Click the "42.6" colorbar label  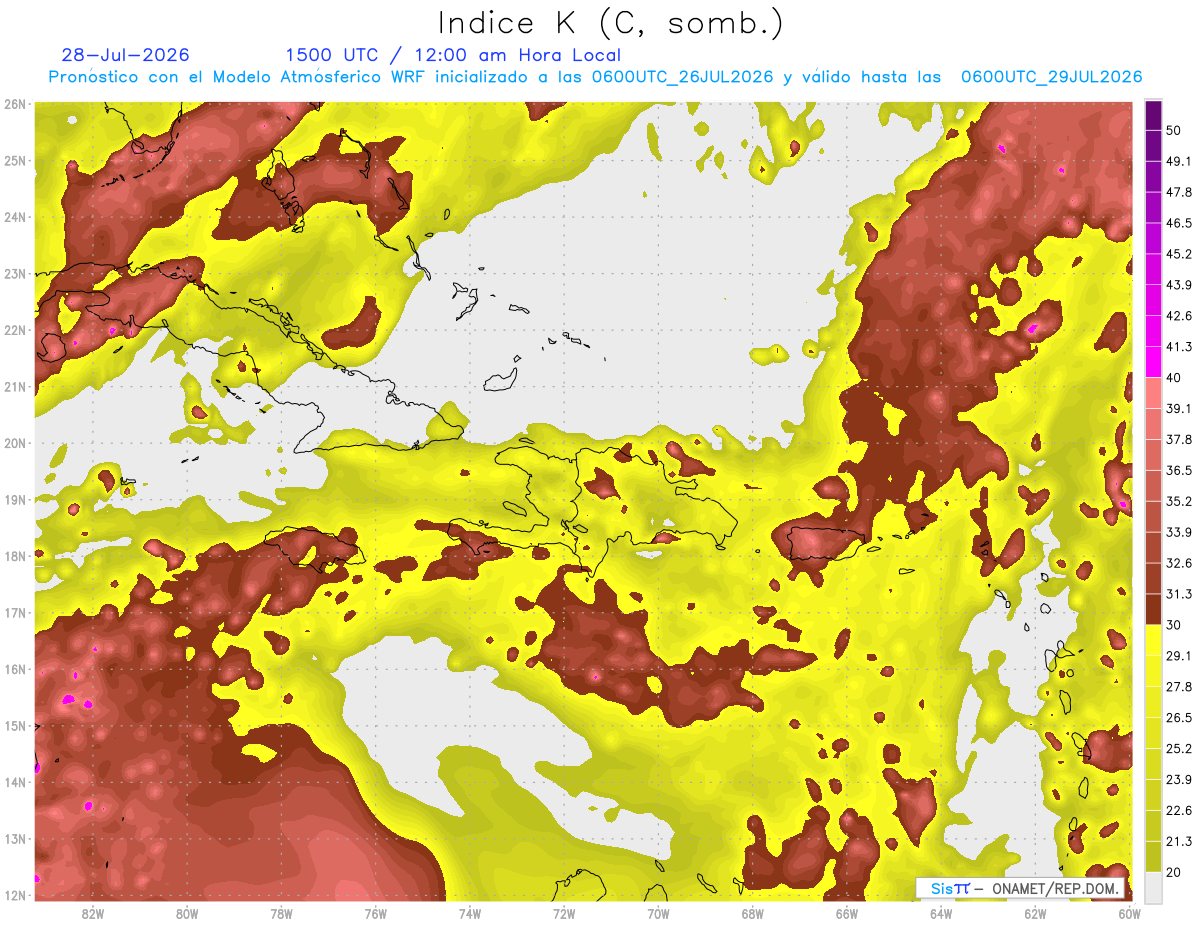pyautogui.click(x=1178, y=316)
